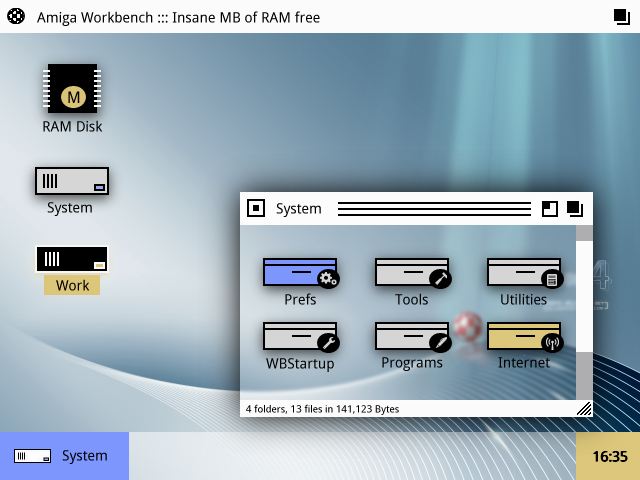Click the System window zoom gadget
This screenshot has width=640, height=480.
click(x=549, y=209)
